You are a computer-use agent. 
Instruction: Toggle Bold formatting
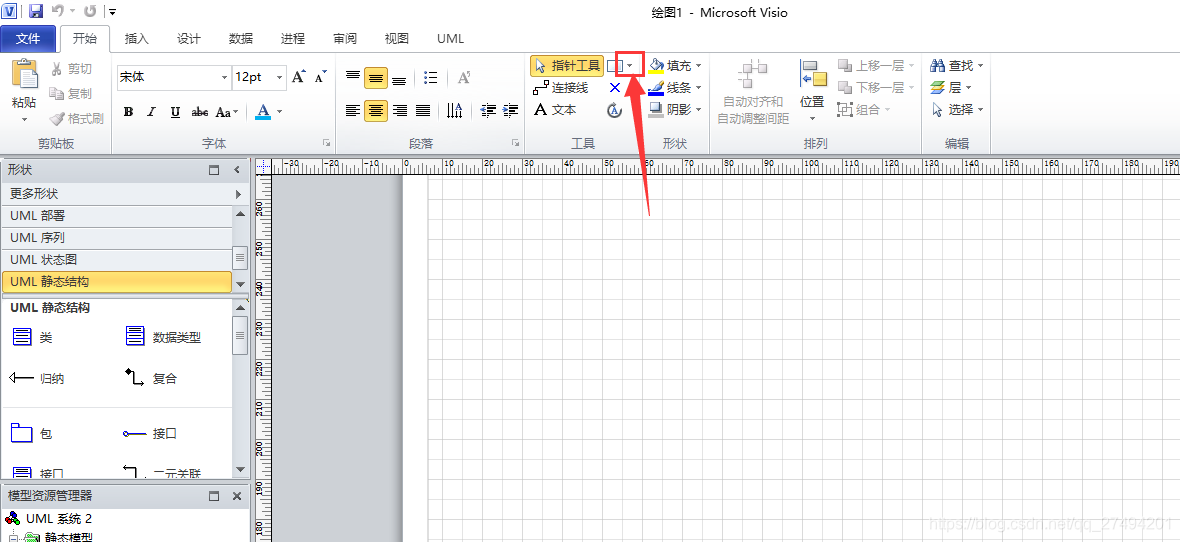[129, 112]
